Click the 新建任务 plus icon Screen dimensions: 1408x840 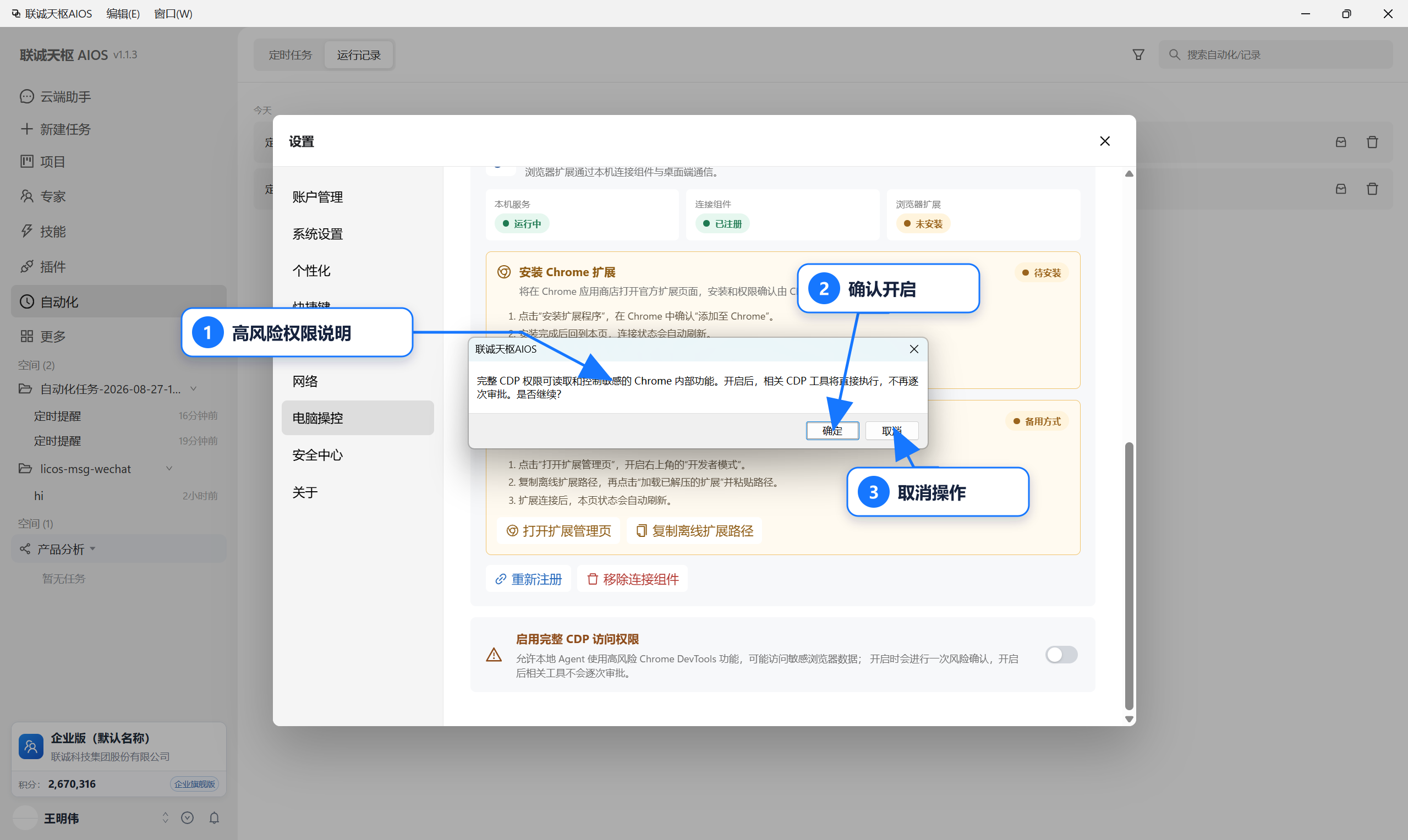pyautogui.click(x=26, y=129)
